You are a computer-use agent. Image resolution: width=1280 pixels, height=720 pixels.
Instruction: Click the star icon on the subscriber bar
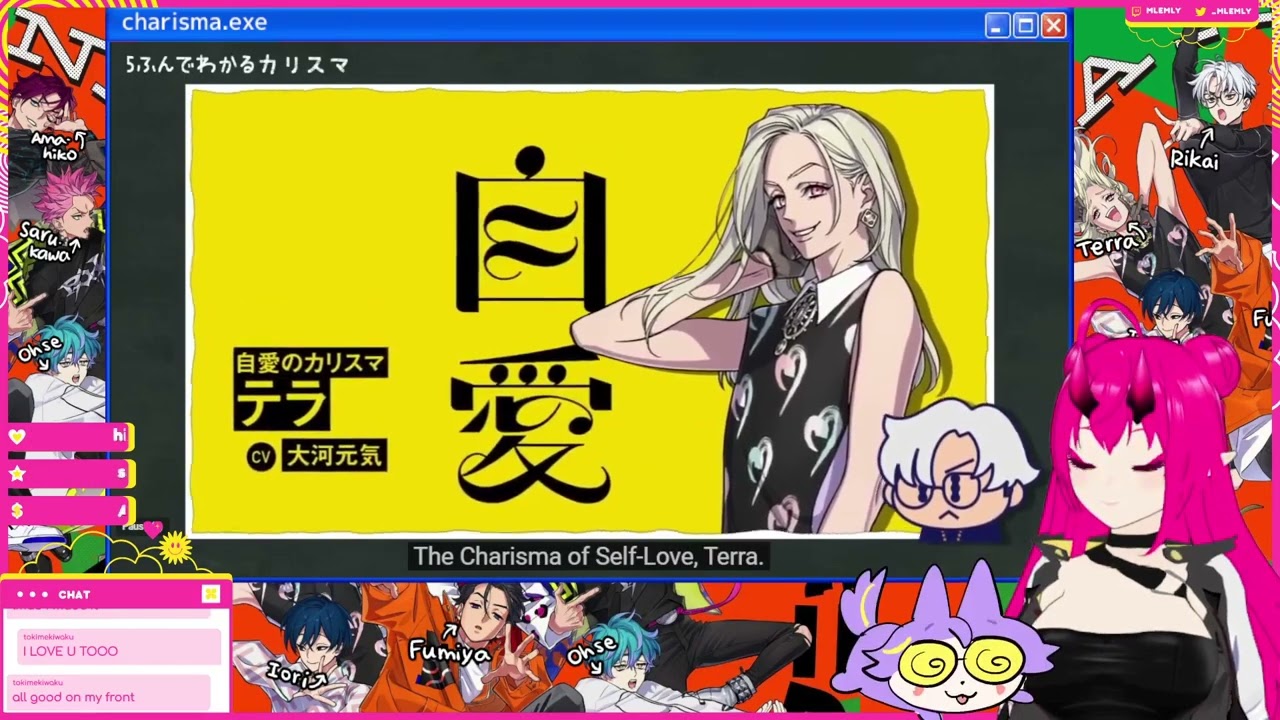[17, 473]
